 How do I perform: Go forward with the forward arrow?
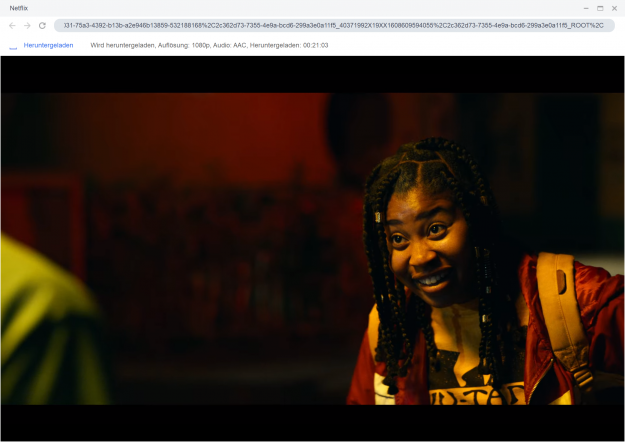pos(27,26)
